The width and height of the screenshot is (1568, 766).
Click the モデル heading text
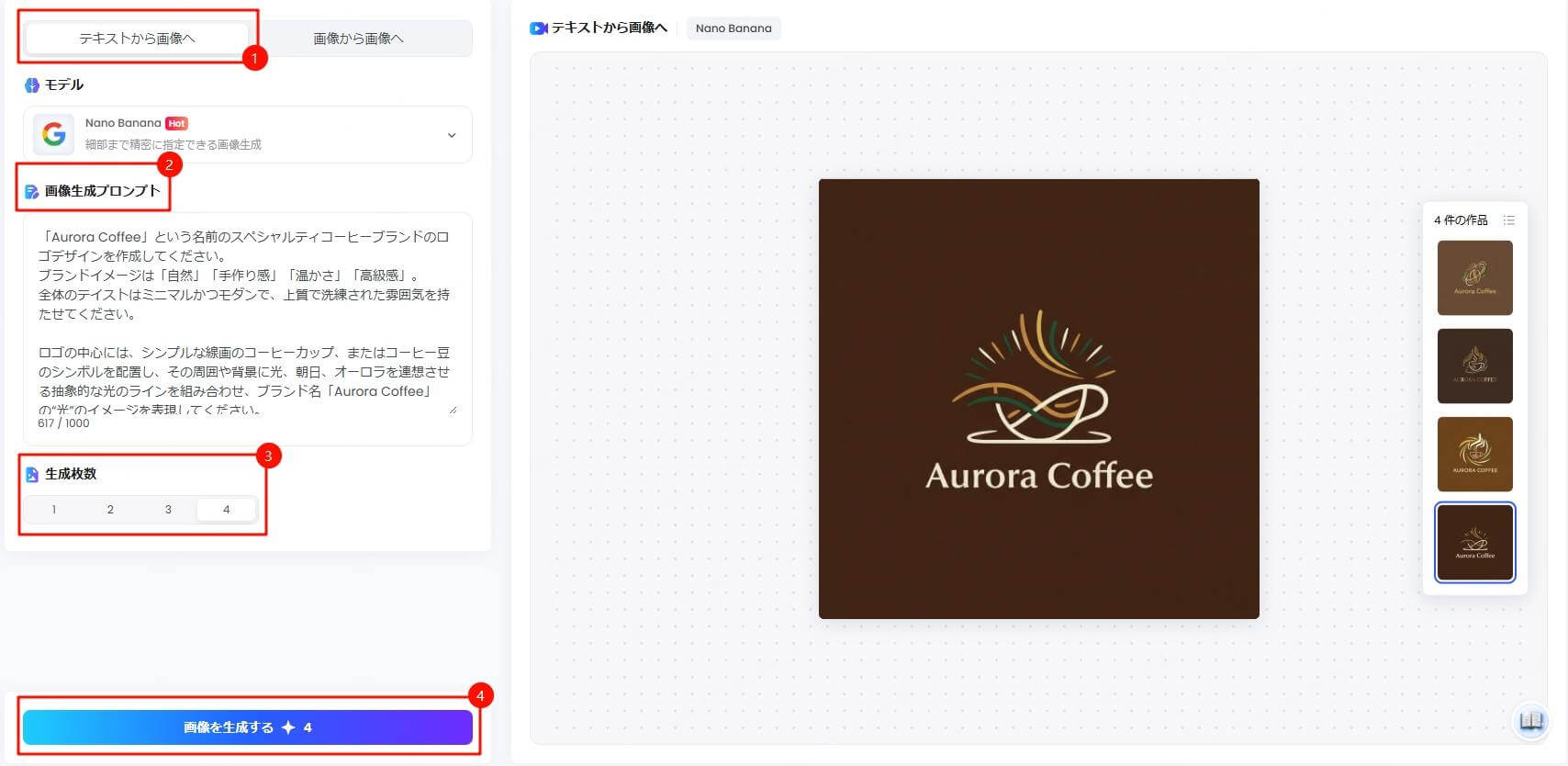click(x=64, y=84)
